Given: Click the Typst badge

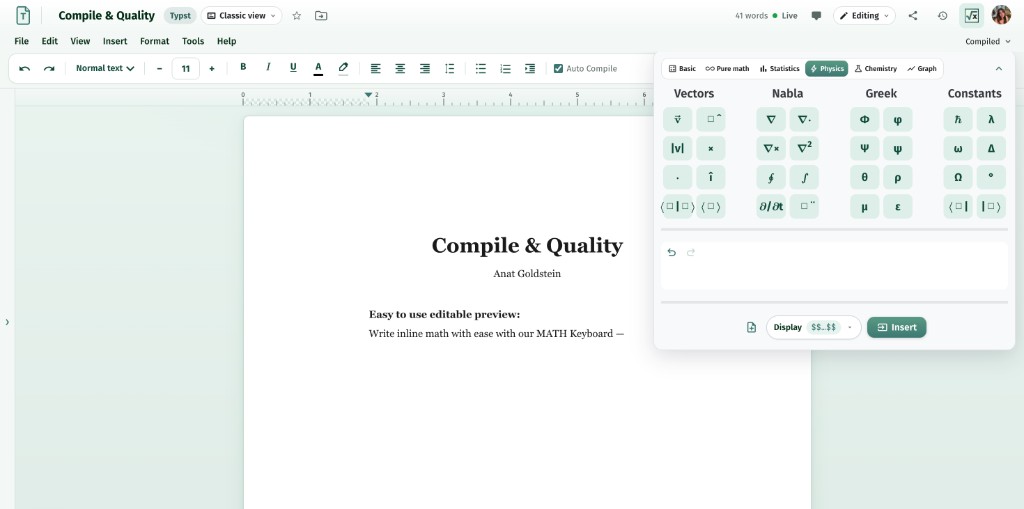Looking at the screenshot, I should point(180,16).
